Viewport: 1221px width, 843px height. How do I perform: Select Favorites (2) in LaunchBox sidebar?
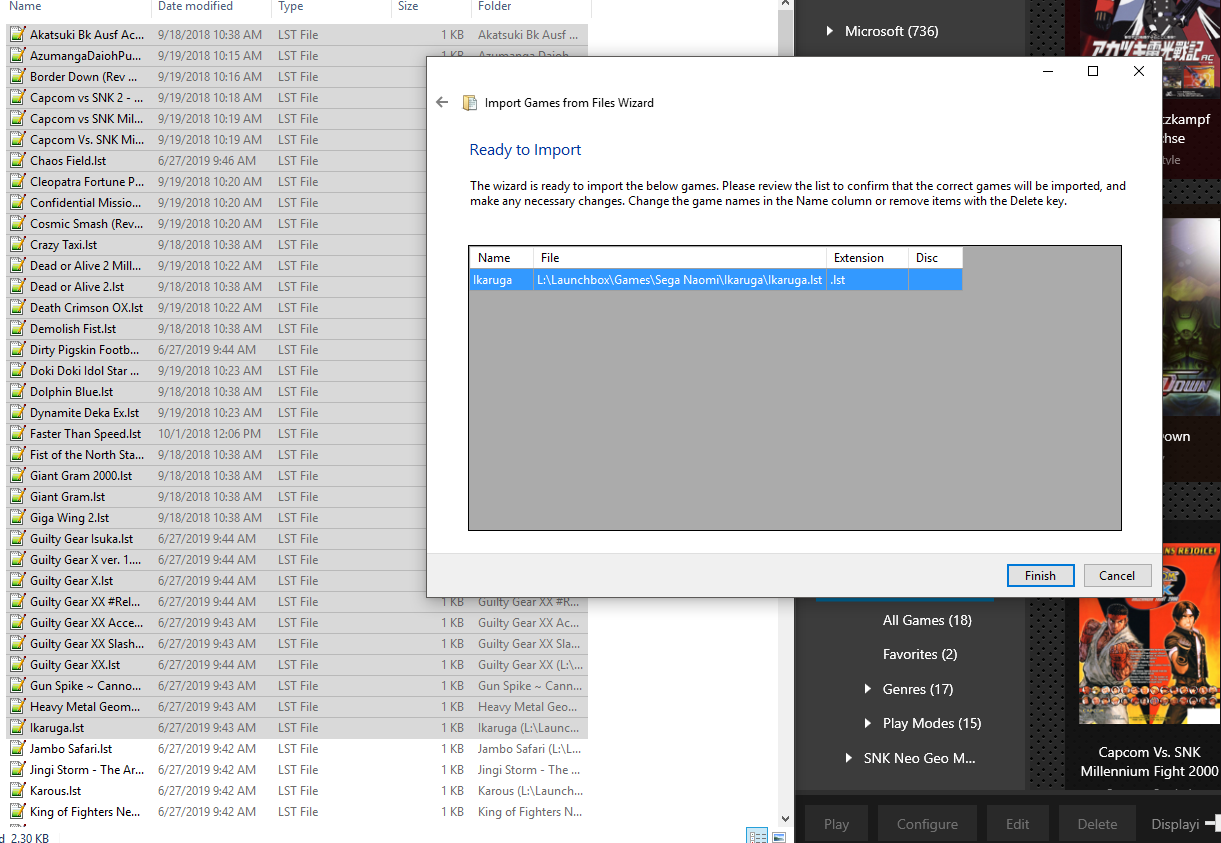tap(920, 654)
